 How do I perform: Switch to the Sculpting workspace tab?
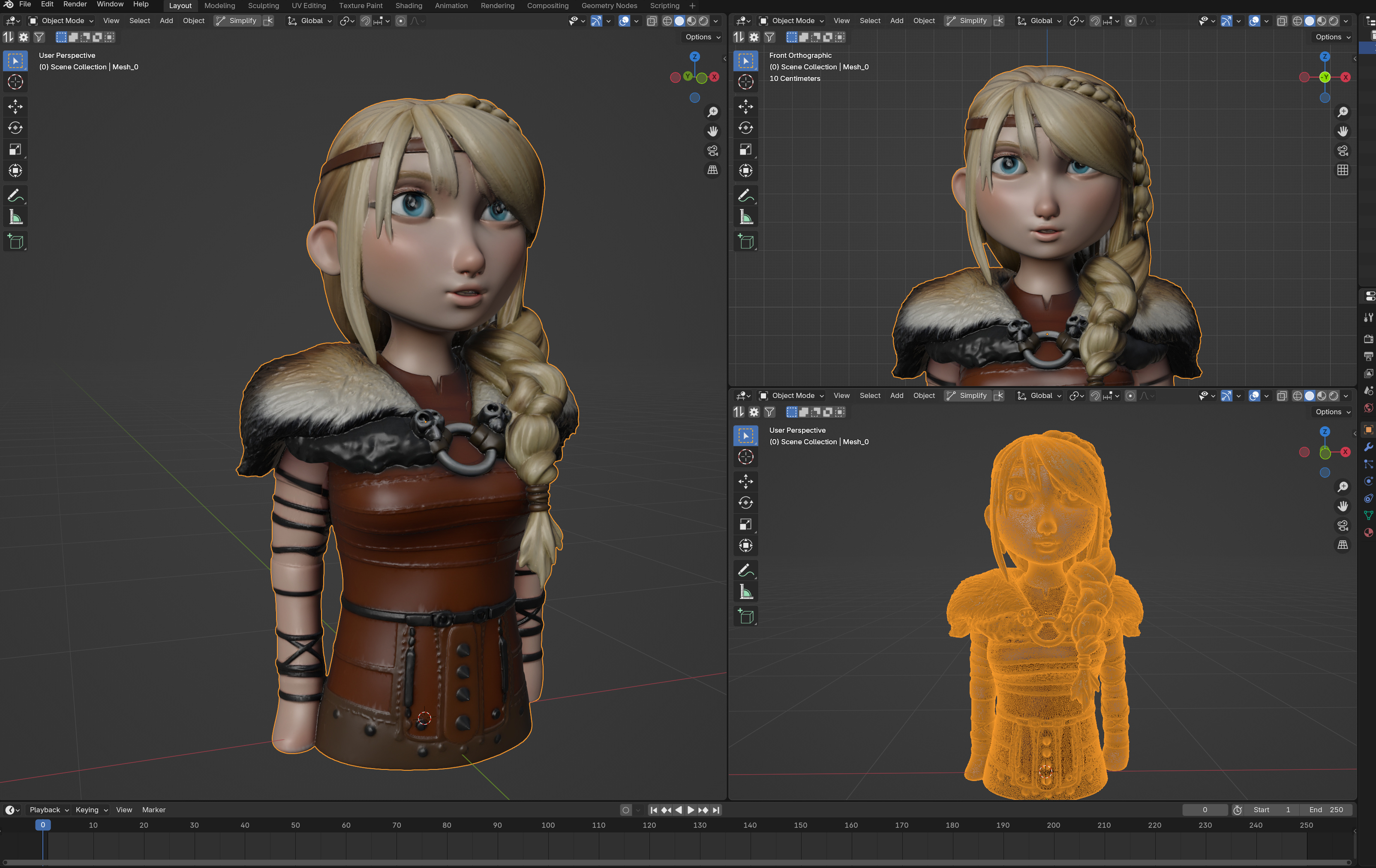264,6
